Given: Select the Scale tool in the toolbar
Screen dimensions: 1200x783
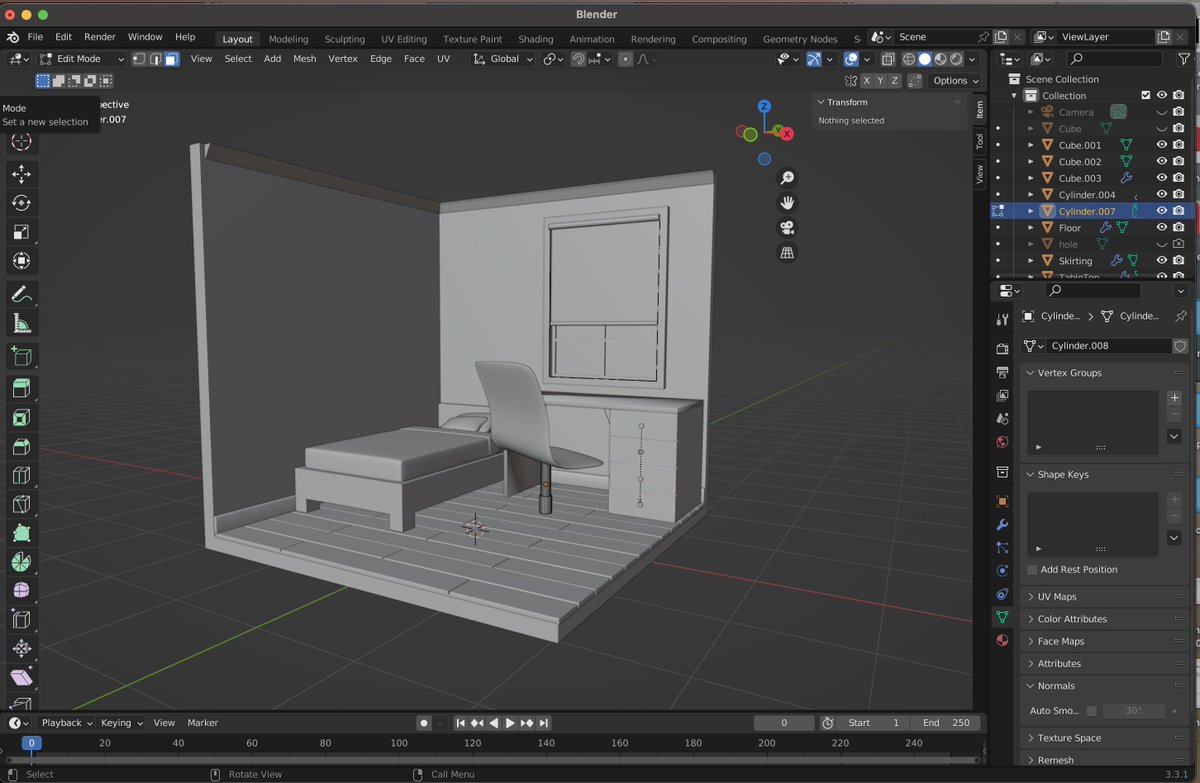Looking at the screenshot, I should pyautogui.click(x=21, y=232).
